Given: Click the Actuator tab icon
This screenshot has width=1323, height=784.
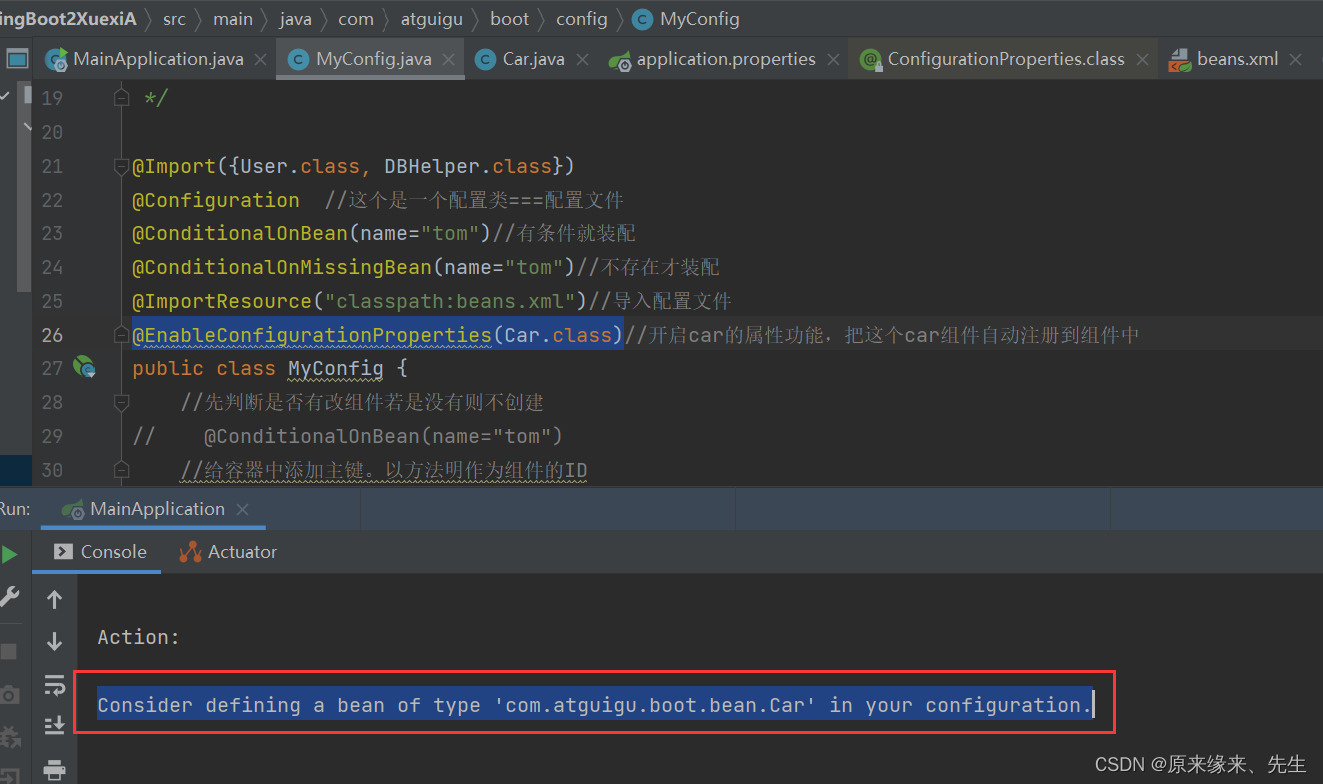Looking at the screenshot, I should coord(190,552).
